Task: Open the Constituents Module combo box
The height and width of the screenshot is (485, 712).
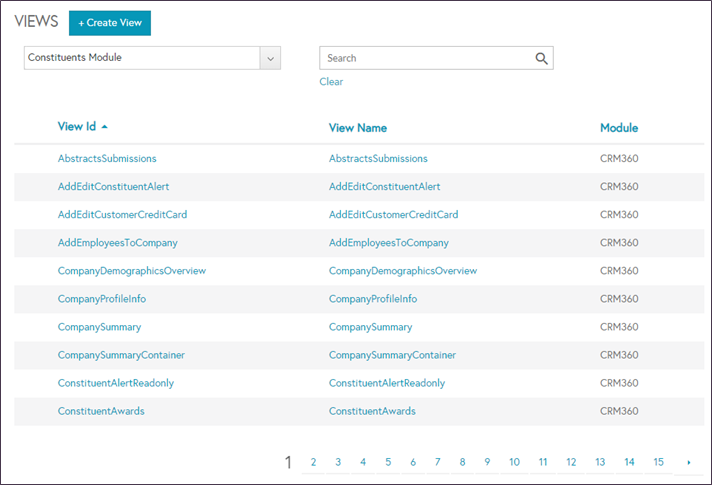Action: pos(152,58)
